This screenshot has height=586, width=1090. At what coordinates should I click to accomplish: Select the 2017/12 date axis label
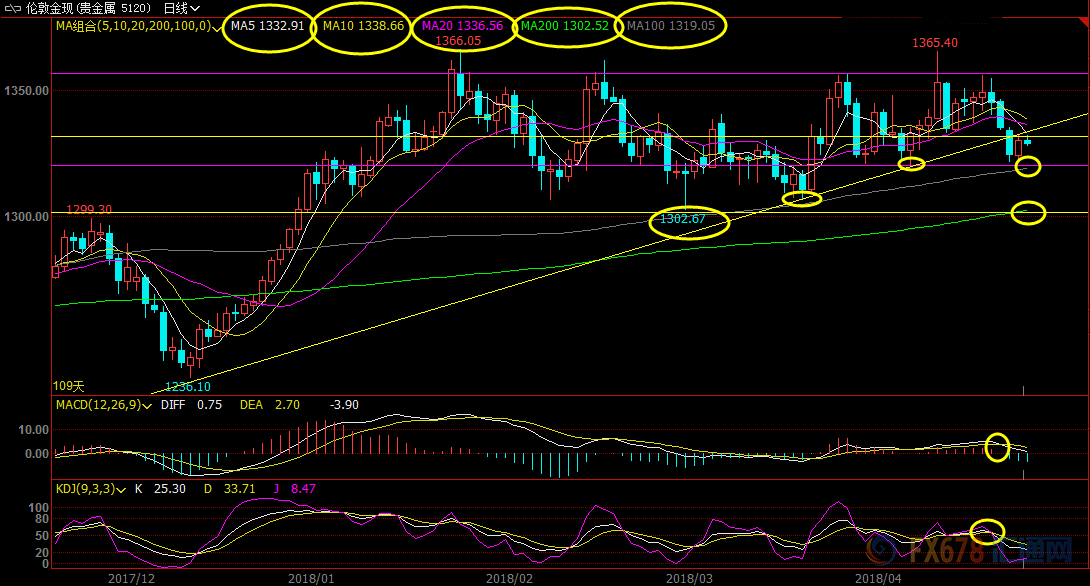[x=131, y=578]
